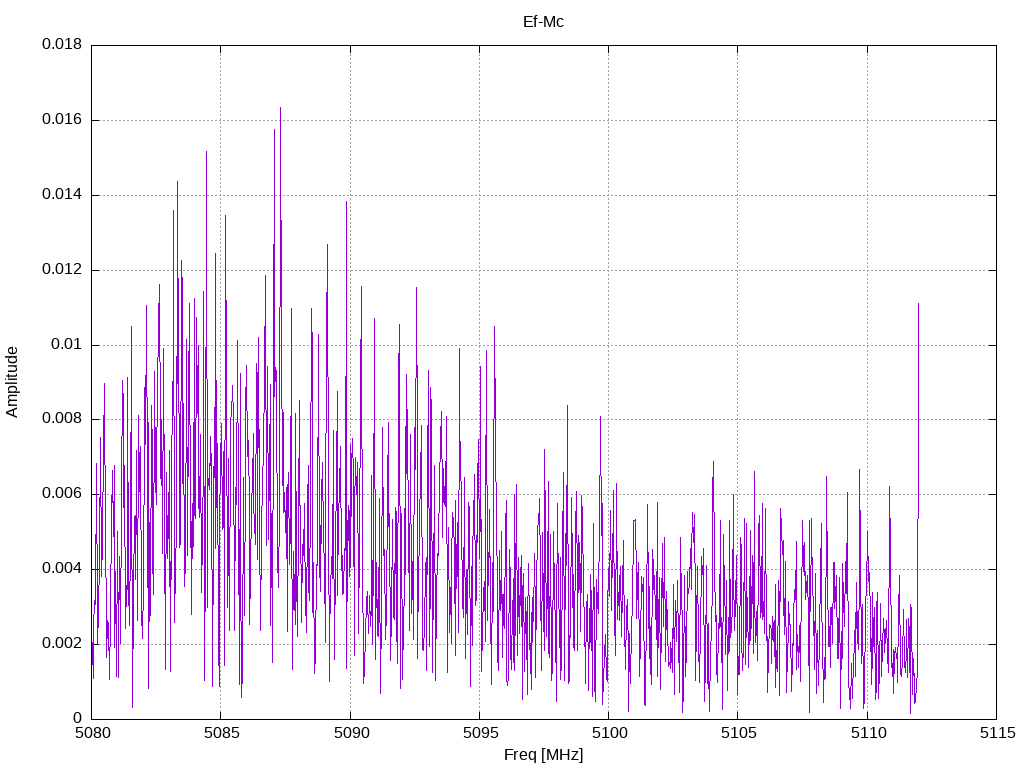Select the 0.018 y-axis tick label
This screenshot has height=768, width=1024.
click(x=61, y=45)
